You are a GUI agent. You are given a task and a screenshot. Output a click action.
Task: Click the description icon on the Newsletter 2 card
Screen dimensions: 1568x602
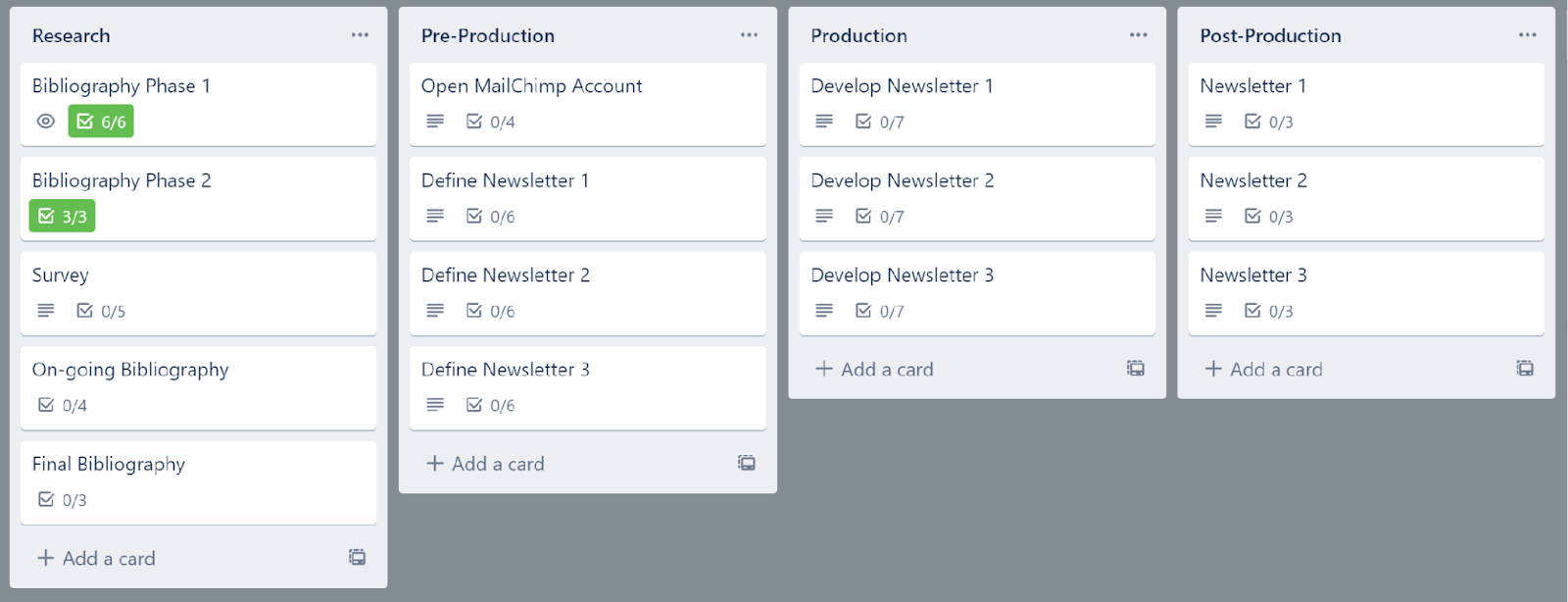tap(1213, 216)
